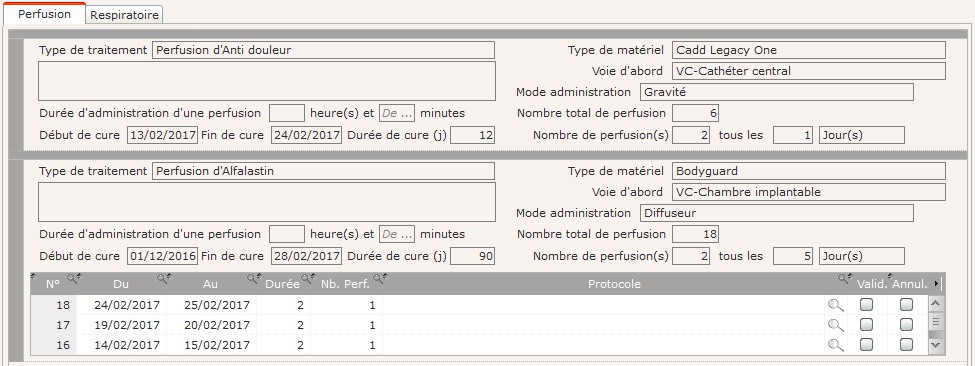Open Type de matériel field showing Bodyguard
975x366 pixels.
click(x=808, y=171)
